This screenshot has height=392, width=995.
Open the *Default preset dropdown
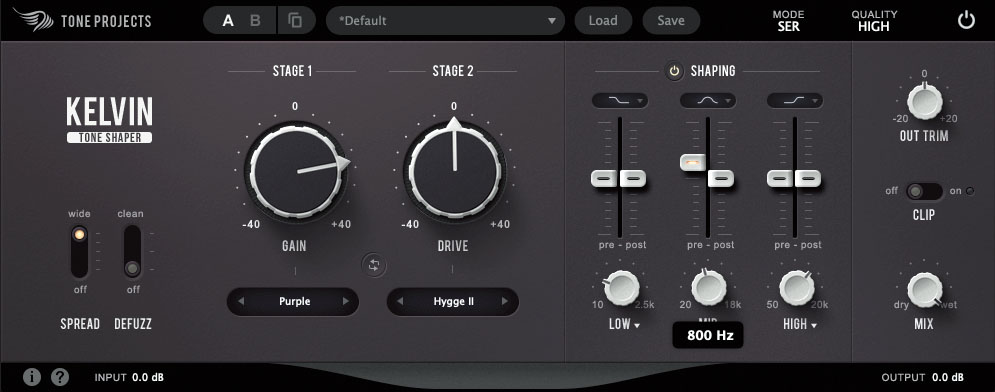click(x=445, y=20)
